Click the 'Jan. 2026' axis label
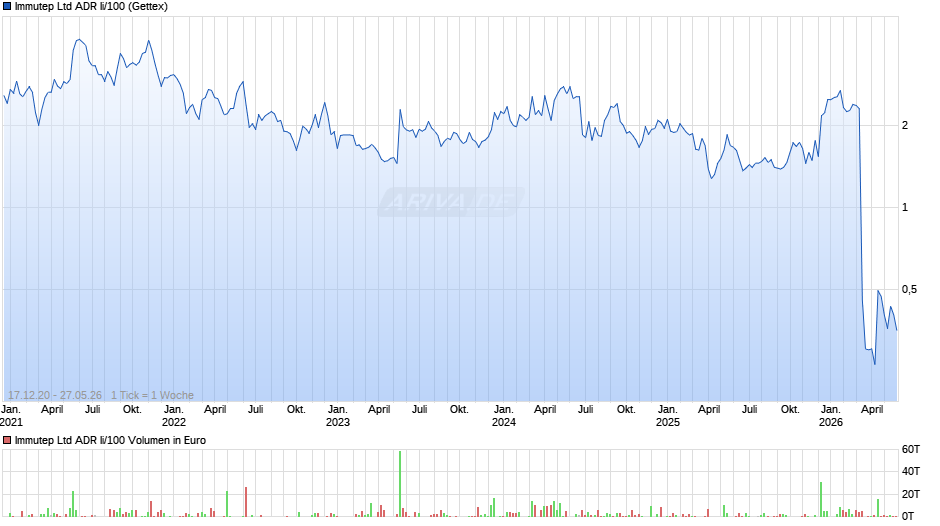Image resolution: width=940 pixels, height=526 pixels. pyautogui.click(x=831, y=416)
